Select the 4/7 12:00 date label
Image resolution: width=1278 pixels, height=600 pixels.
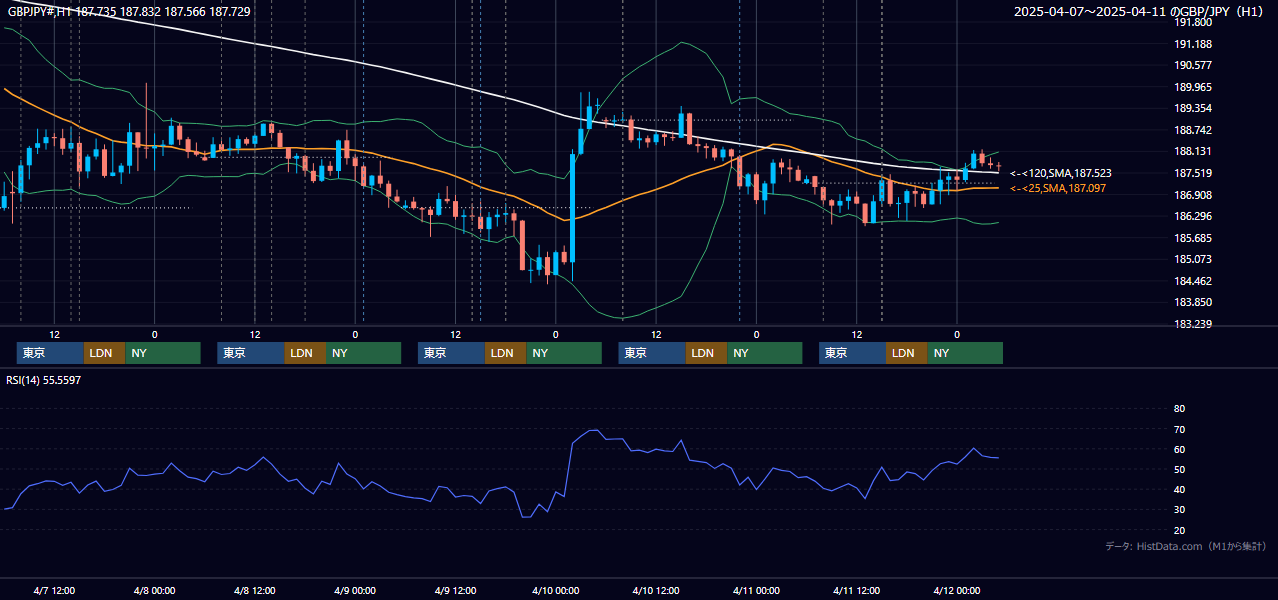coord(54,590)
